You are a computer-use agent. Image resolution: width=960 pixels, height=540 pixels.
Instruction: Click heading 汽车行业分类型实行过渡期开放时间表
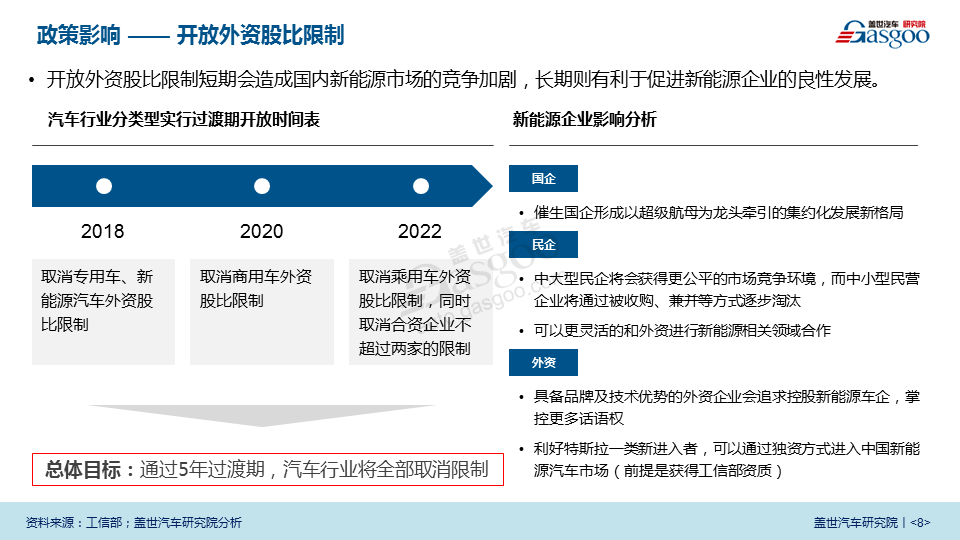pyautogui.click(x=184, y=119)
